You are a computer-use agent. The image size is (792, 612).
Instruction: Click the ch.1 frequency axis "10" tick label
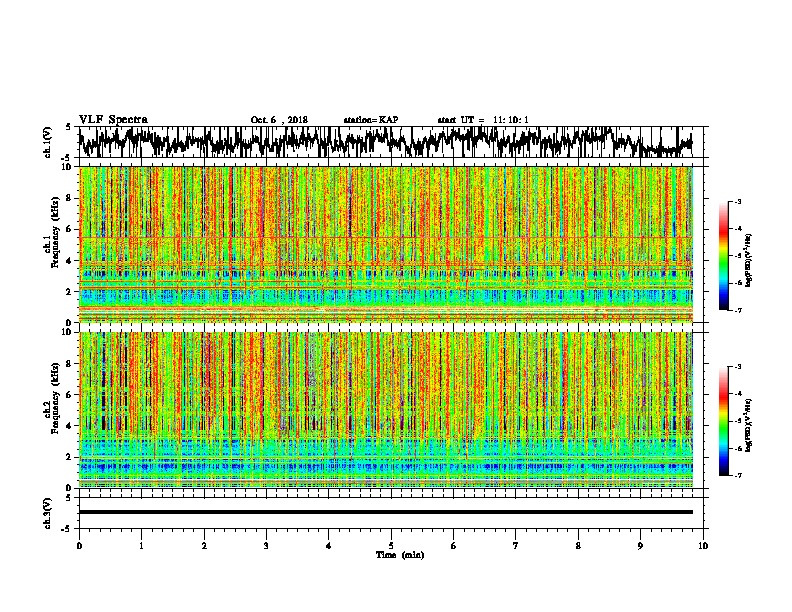(68, 167)
